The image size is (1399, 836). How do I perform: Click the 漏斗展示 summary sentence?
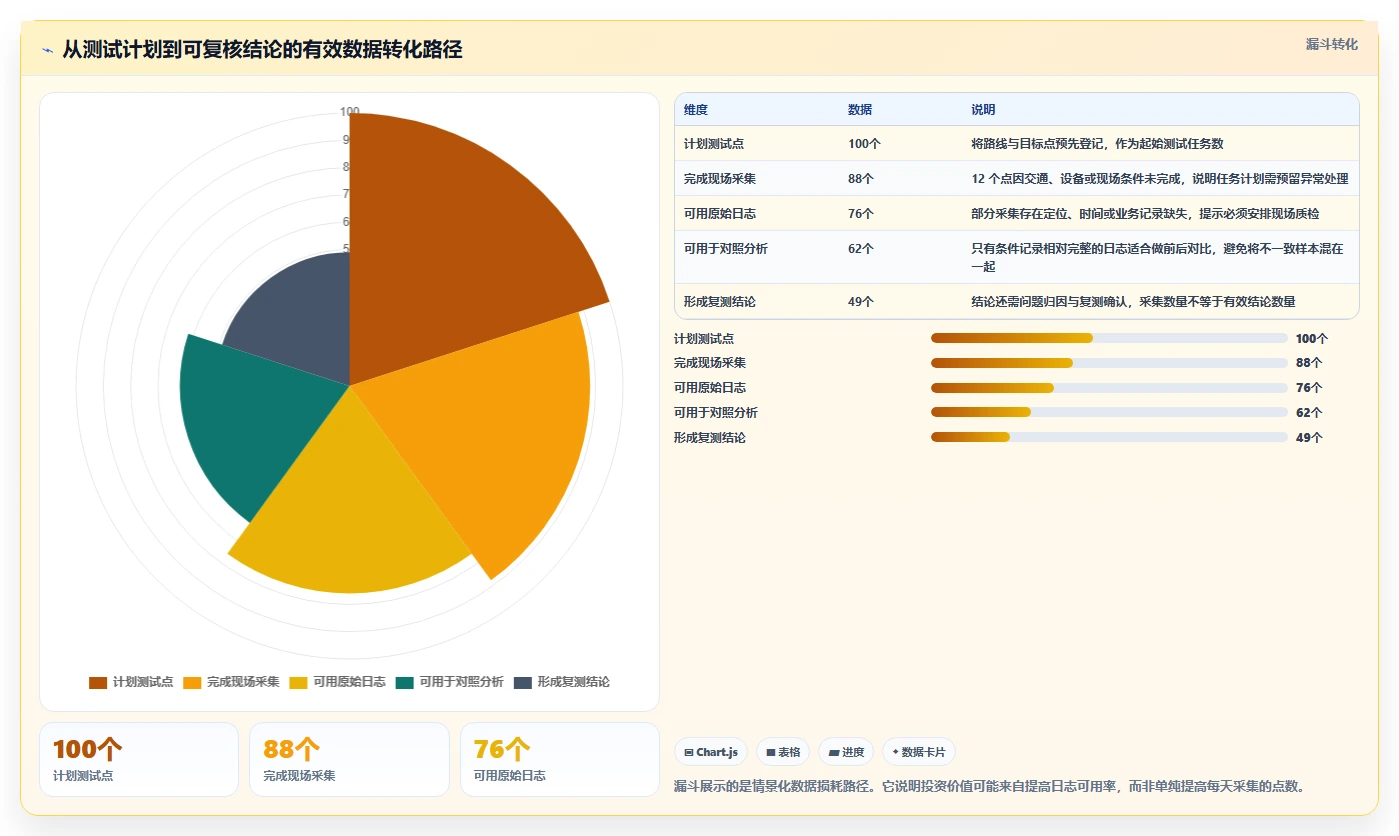pos(989,786)
